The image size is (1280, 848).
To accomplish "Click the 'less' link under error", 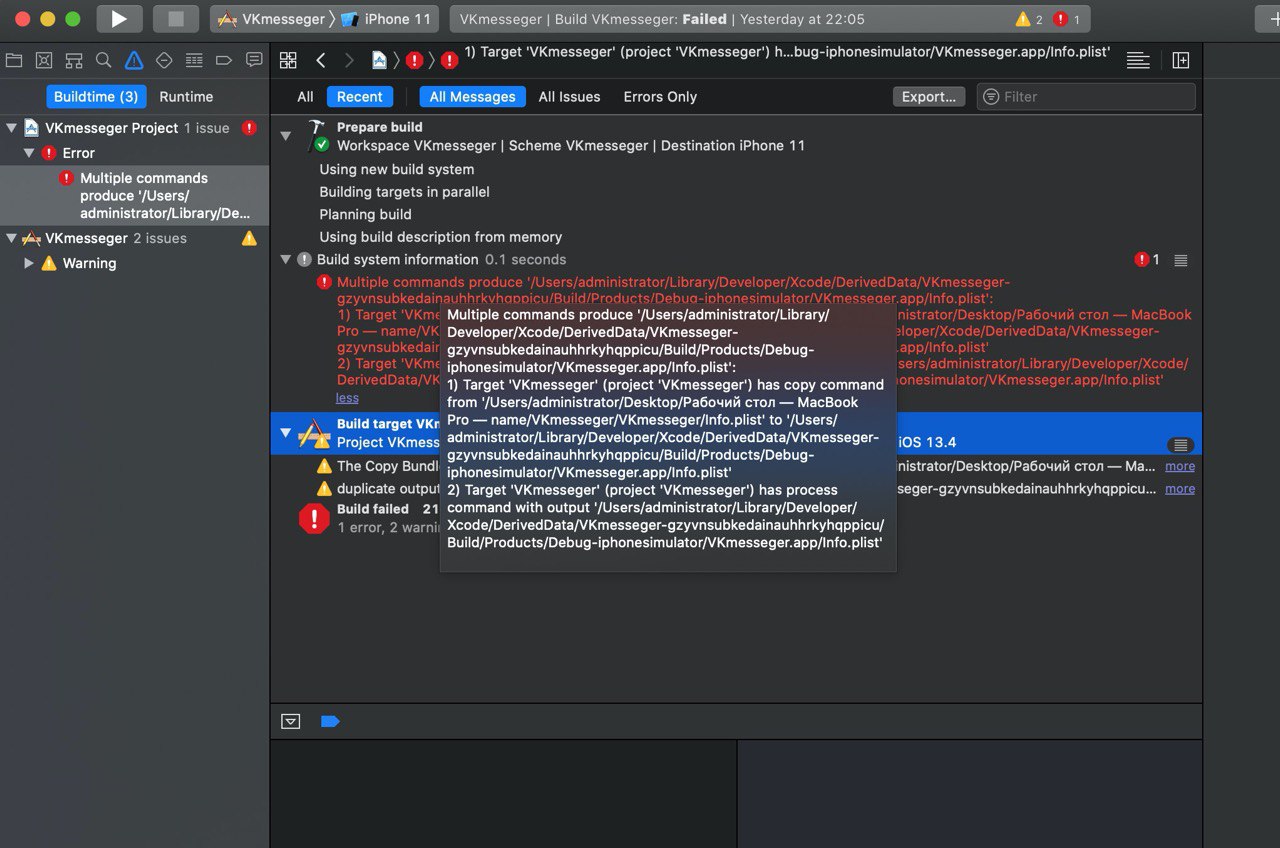I will coord(347,397).
